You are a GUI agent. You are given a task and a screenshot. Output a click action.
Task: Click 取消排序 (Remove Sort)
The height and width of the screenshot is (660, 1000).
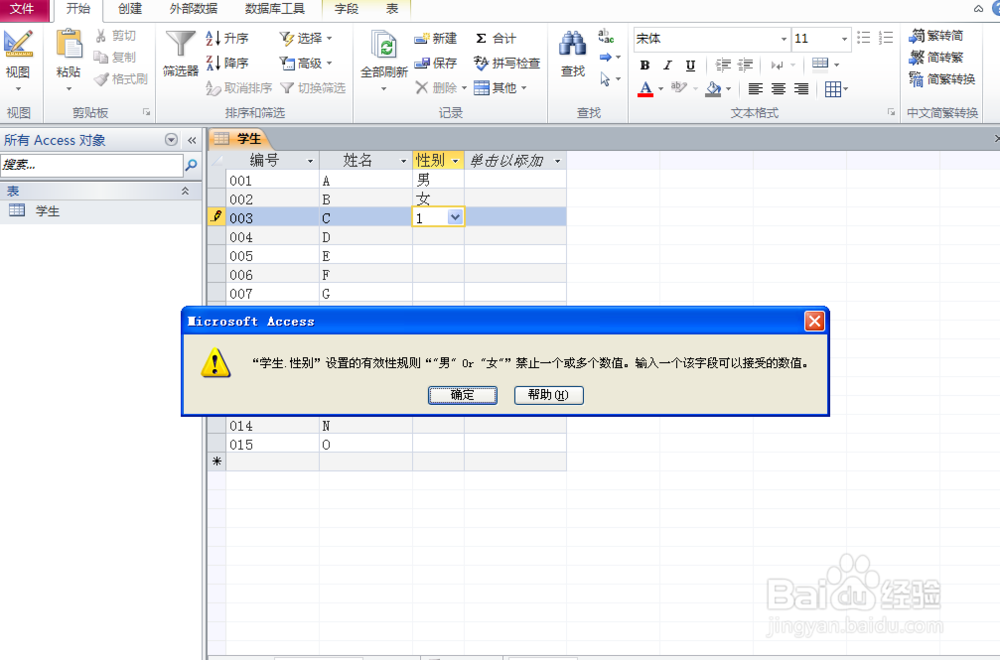[239, 87]
